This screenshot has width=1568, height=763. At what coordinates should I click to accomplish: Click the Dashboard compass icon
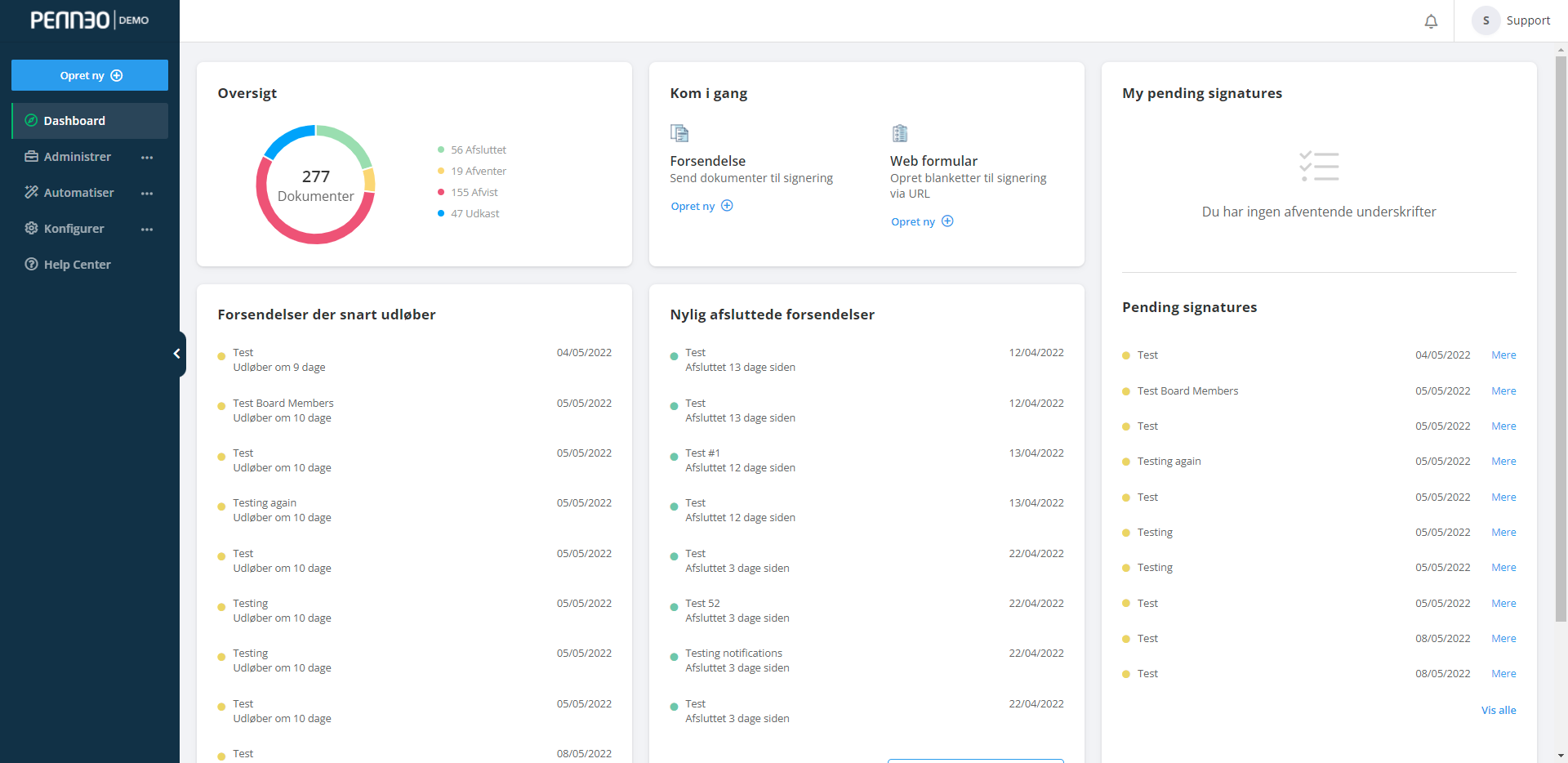click(x=31, y=120)
